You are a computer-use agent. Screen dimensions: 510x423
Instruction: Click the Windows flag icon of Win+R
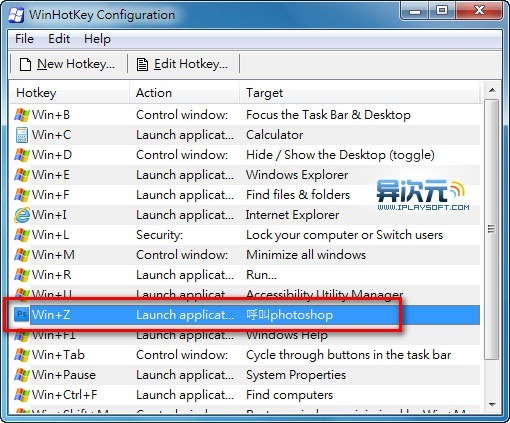coord(22,275)
